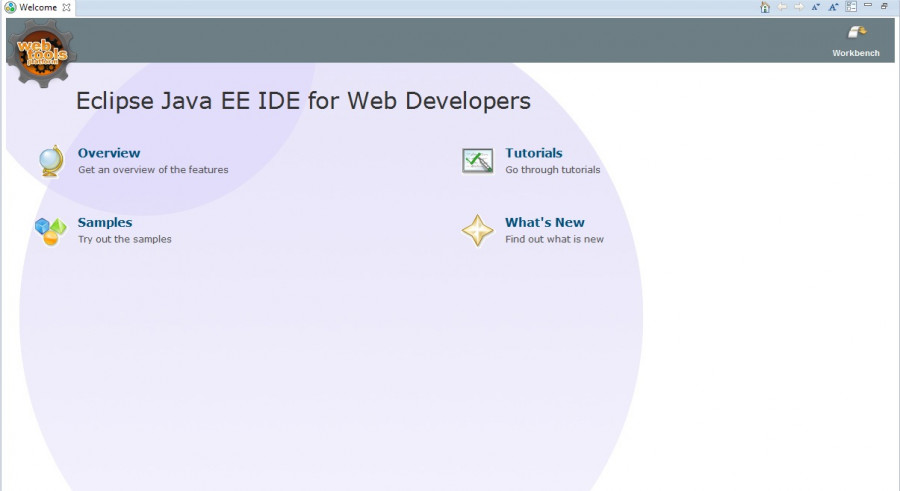Click the navigate back arrow
The width and height of the screenshot is (900, 491).
(x=782, y=7)
